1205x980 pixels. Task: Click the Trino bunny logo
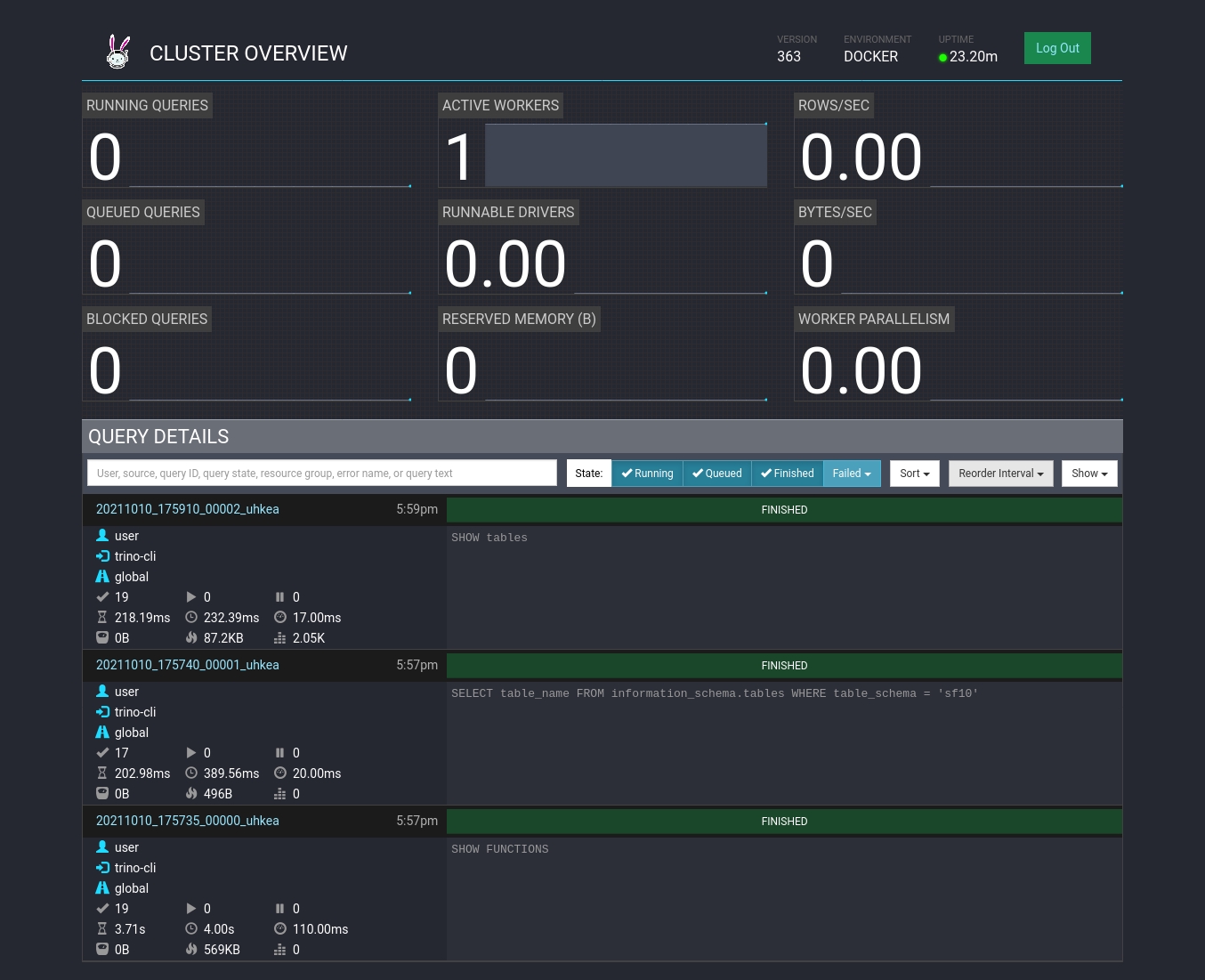(118, 53)
